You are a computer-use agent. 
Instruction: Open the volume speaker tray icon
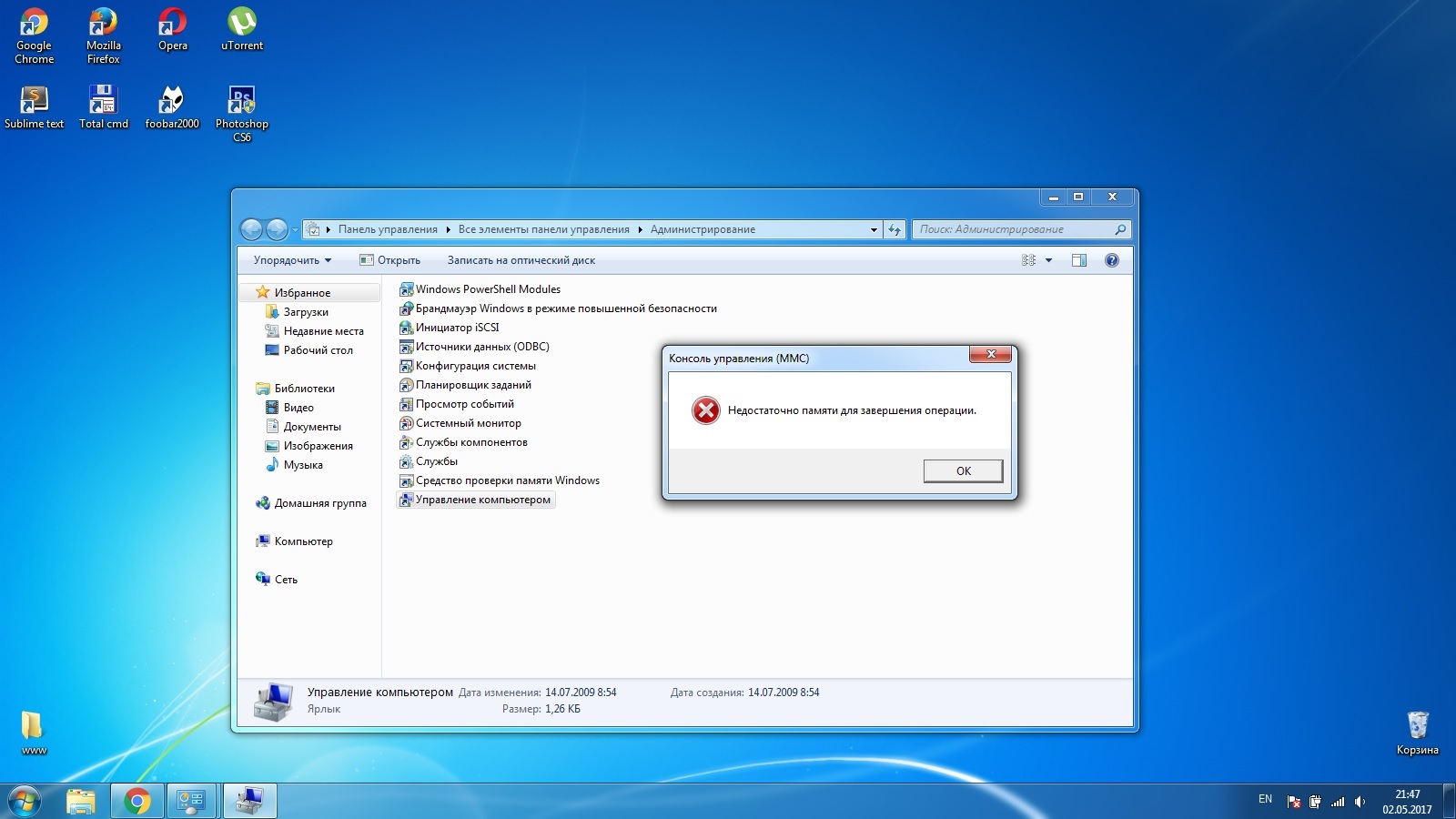1360,802
